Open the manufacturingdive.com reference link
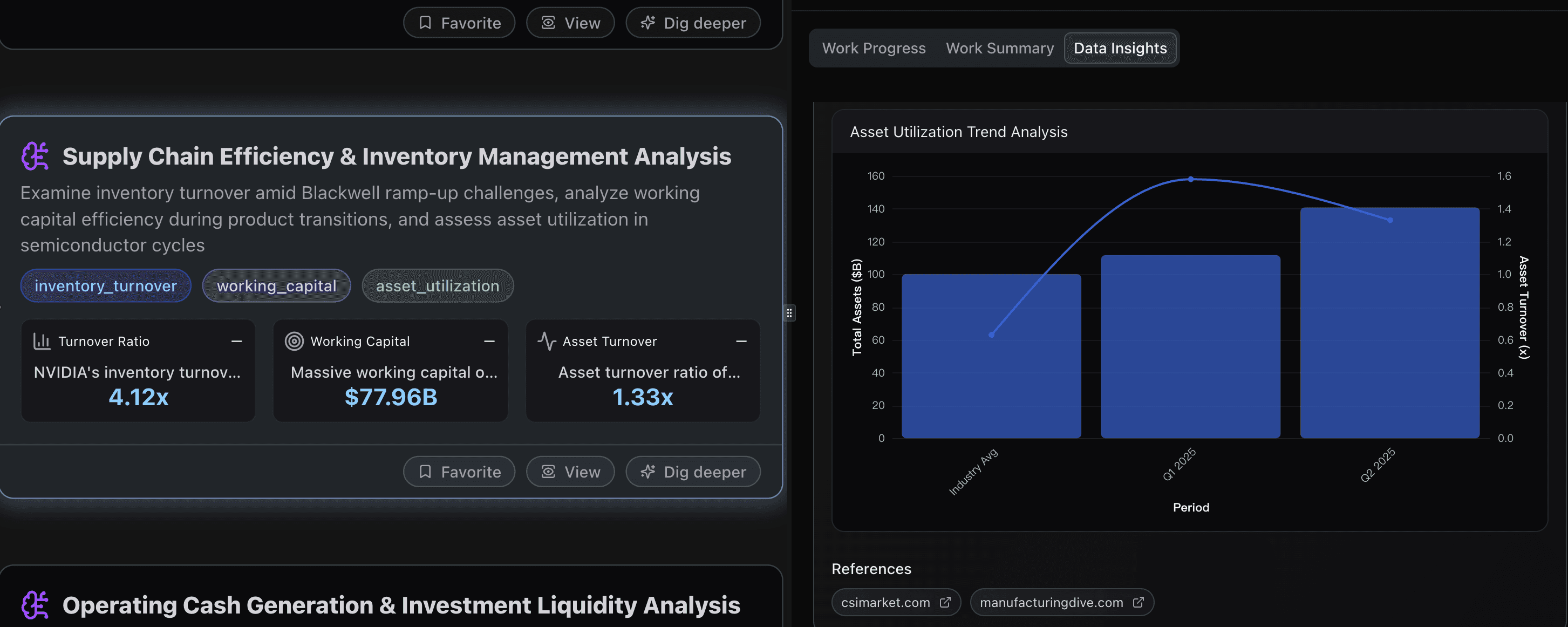Viewport: 1568px width, 627px height. point(1061,602)
